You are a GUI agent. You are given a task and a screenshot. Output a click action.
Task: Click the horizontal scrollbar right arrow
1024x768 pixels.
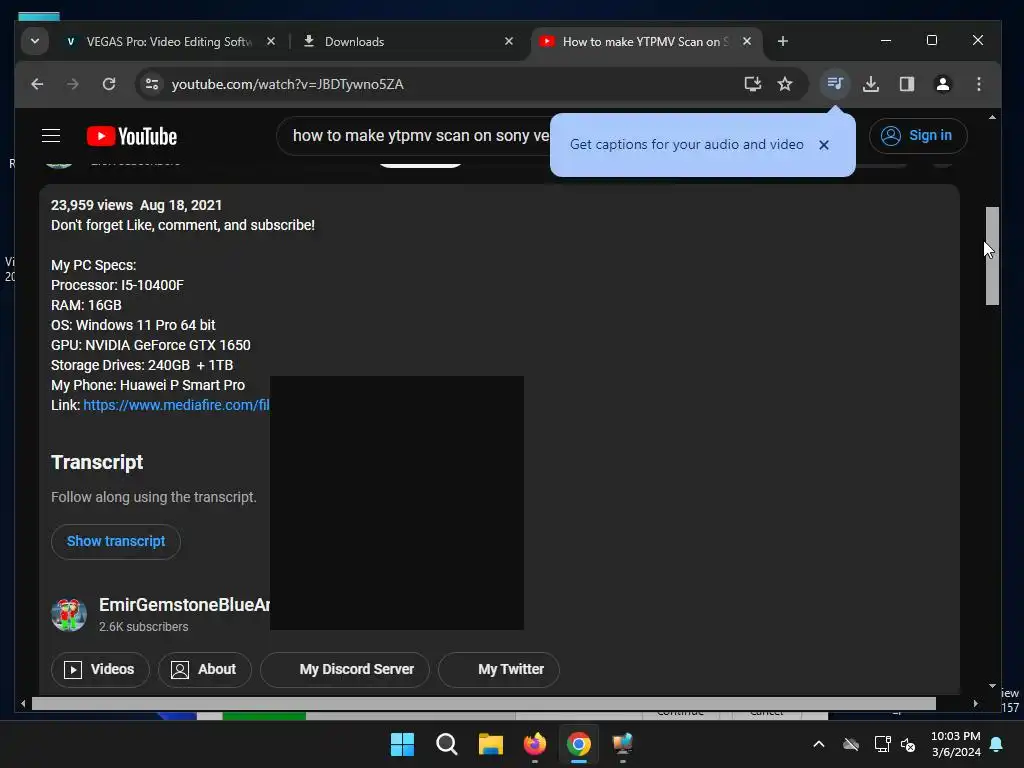pos(976,703)
